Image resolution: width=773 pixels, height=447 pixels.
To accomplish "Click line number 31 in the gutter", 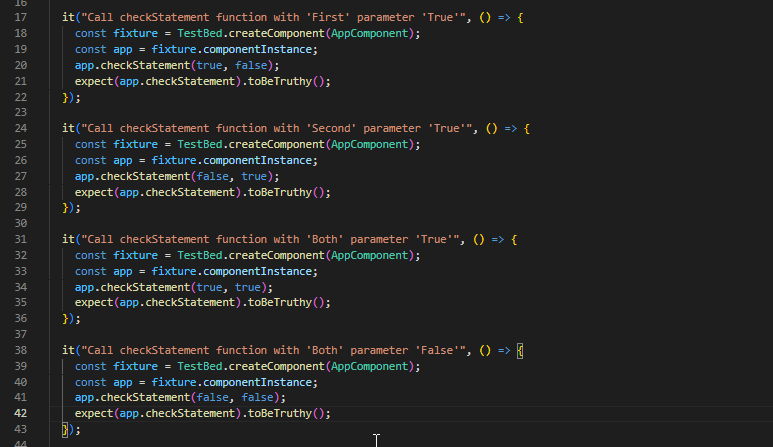I will tap(22, 239).
